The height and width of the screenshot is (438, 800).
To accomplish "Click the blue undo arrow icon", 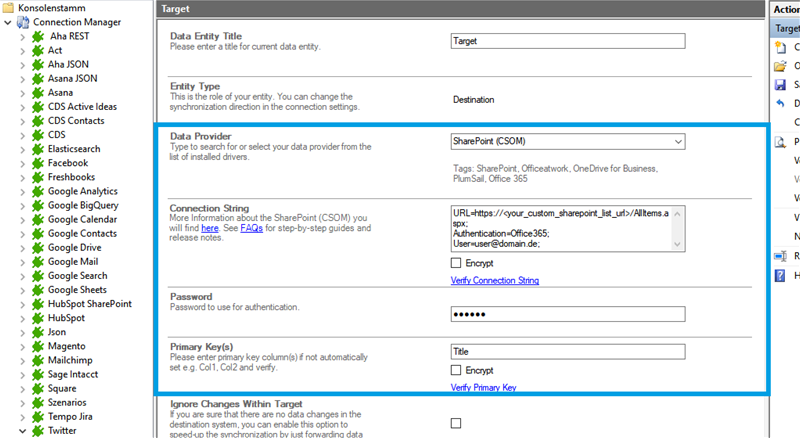I will coord(781,104).
